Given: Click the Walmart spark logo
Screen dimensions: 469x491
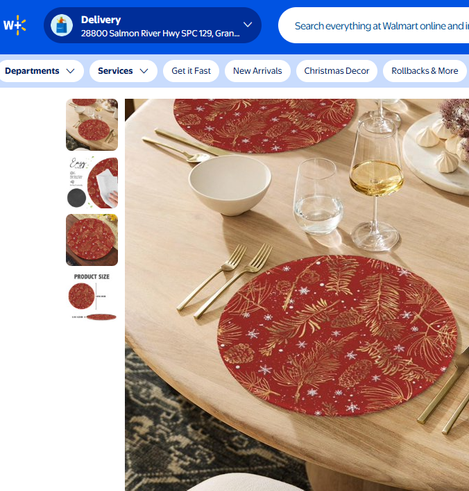Looking at the screenshot, I should 15,25.
